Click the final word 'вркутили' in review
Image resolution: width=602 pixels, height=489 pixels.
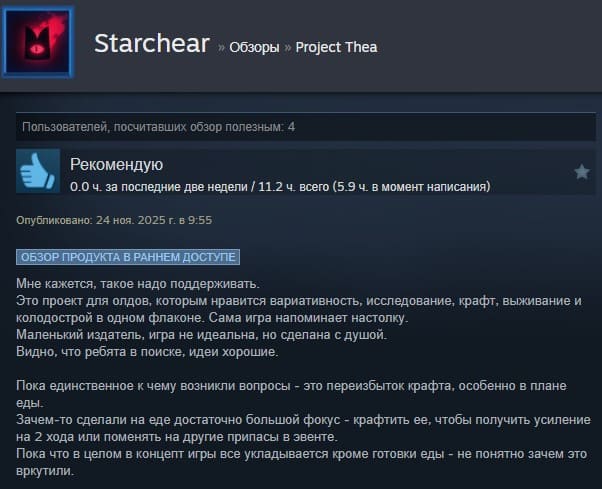(x=43, y=471)
